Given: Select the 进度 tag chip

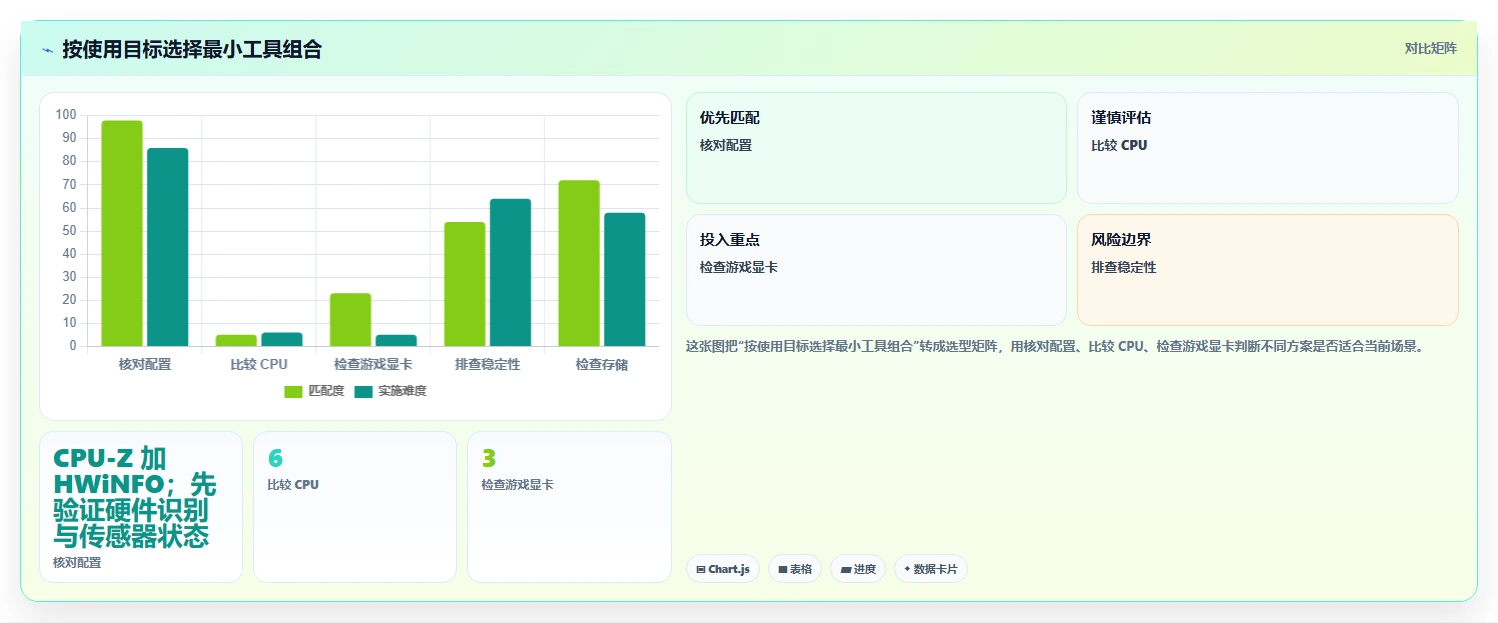Looking at the screenshot, I should pyautogui.click(x=858, y=569).
